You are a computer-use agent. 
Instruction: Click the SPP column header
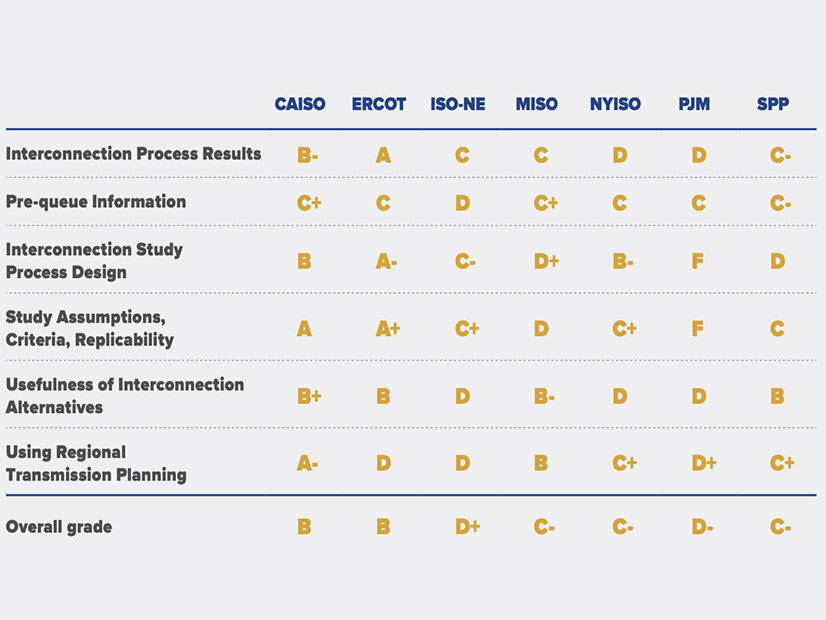click(x=773, y=104)
